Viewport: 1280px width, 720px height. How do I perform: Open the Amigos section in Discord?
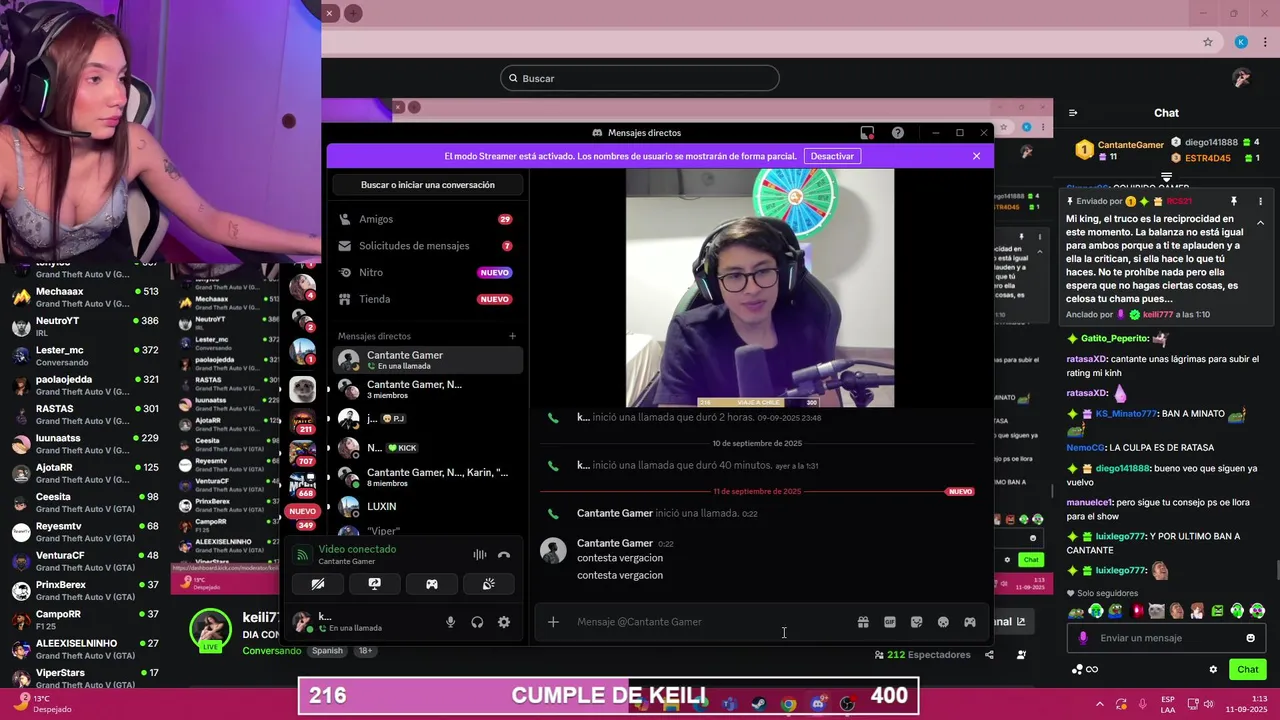point(428,219)
